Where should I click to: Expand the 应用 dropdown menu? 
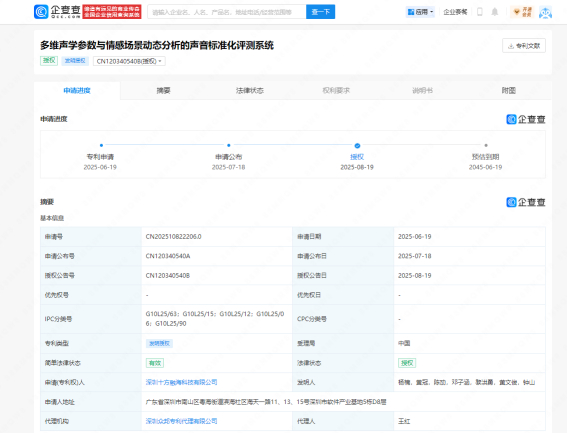pyautogui.click(x=420, y=12)
